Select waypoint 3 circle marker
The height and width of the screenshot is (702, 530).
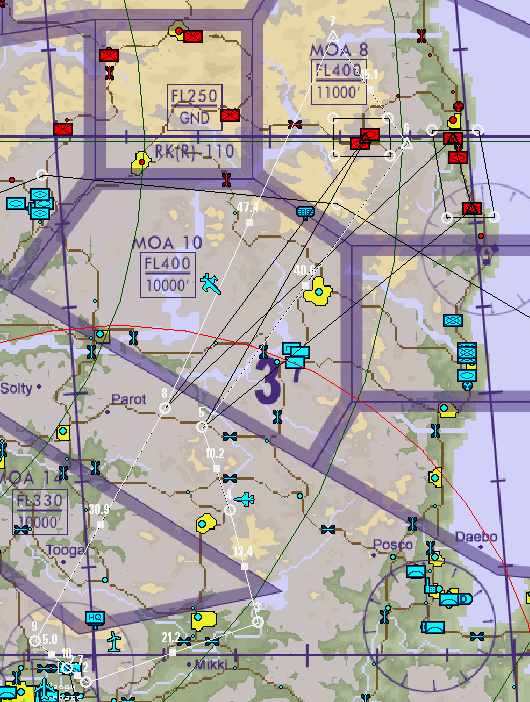pyautogui.click(x=257, y=621)
